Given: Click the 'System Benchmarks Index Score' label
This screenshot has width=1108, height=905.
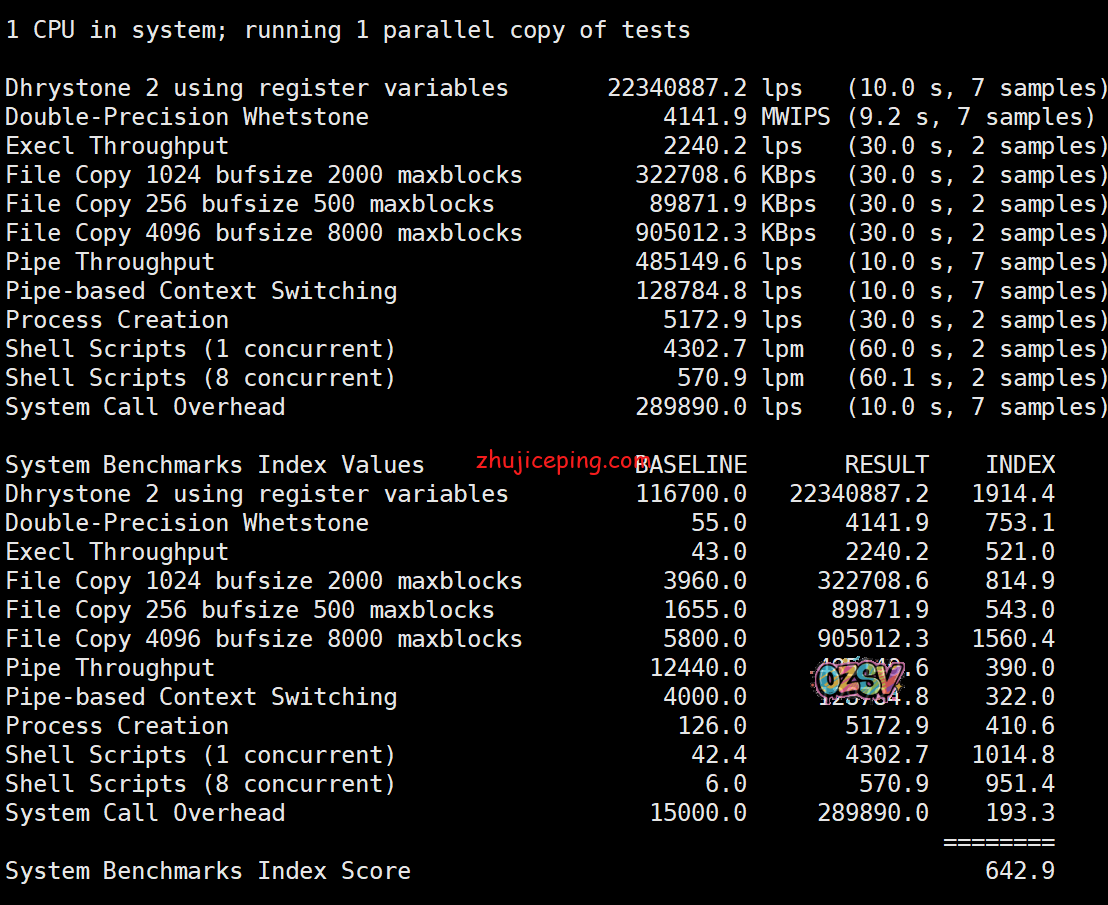Looking at the screenshot, I should coord(208,871).
